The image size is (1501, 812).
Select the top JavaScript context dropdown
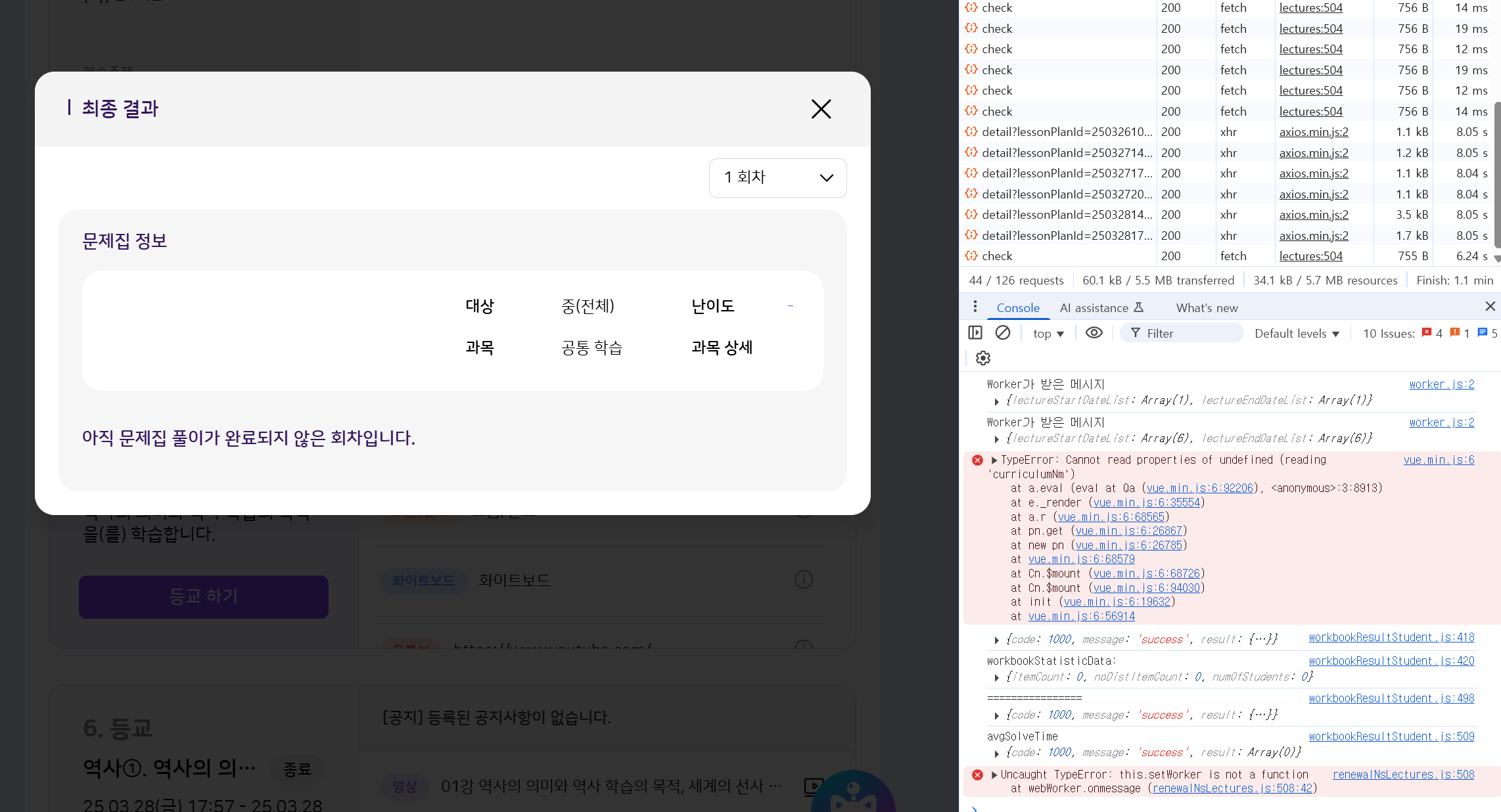coord(1048,334)
